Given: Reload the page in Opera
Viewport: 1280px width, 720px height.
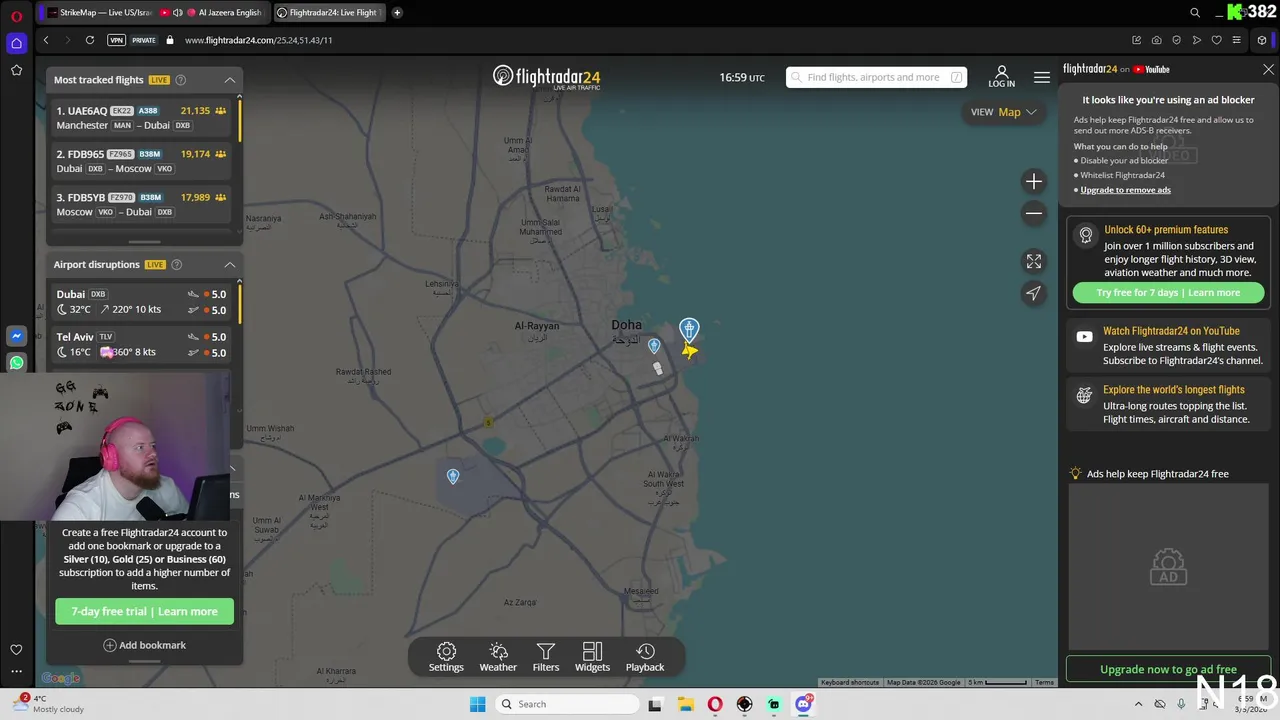Looking at the screenshot, I should (x=90, y=40).
